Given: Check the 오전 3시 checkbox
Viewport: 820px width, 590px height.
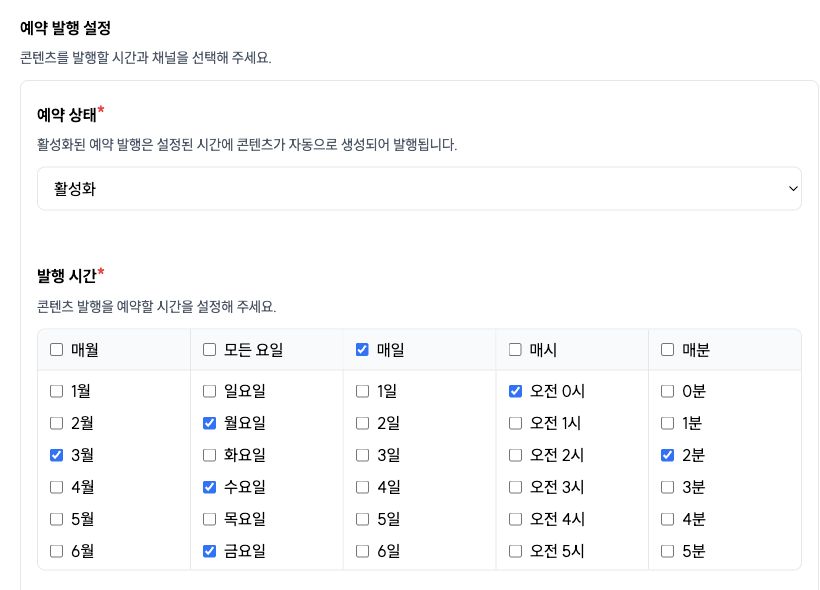Looking at the screenshot, I should (x=515, y=487).
